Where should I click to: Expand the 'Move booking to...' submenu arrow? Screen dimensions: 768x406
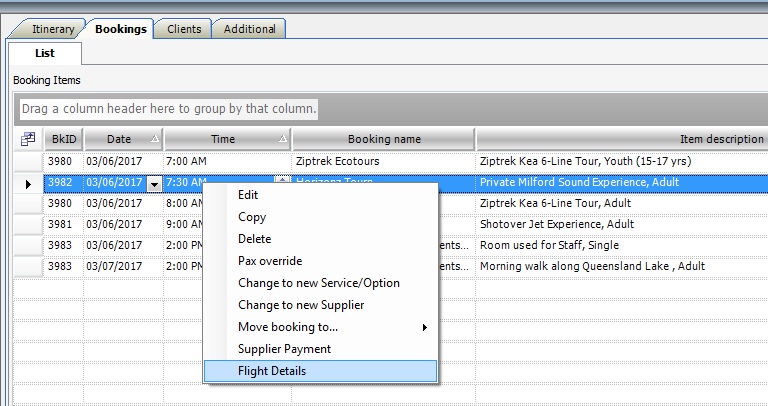(425, 327)
